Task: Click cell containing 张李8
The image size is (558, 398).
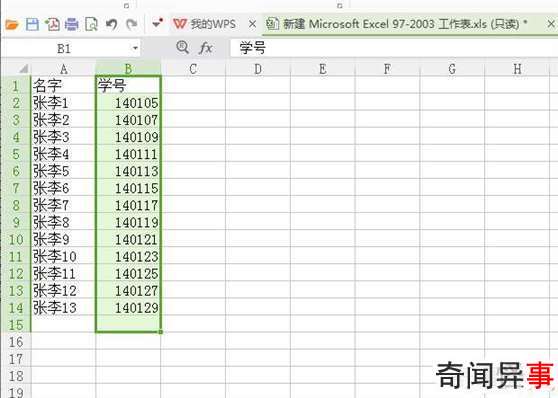Action: [64, 222]
